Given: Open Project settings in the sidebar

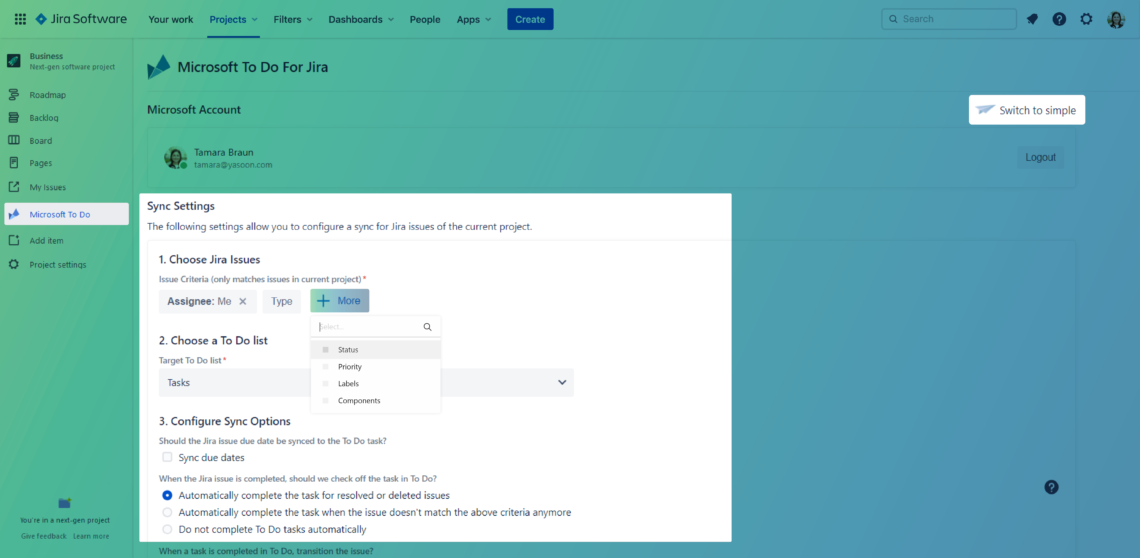Looking at the screenshot, I should 57,265.
